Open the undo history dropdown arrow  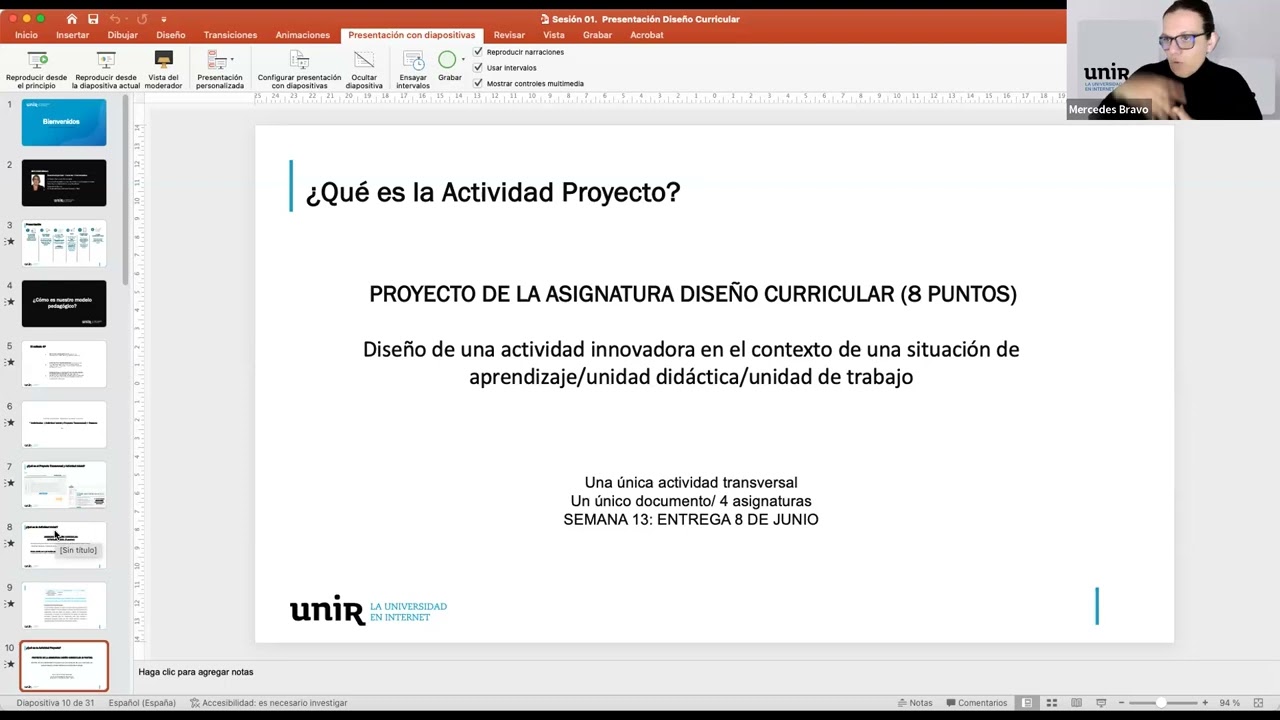click(127, 19)
